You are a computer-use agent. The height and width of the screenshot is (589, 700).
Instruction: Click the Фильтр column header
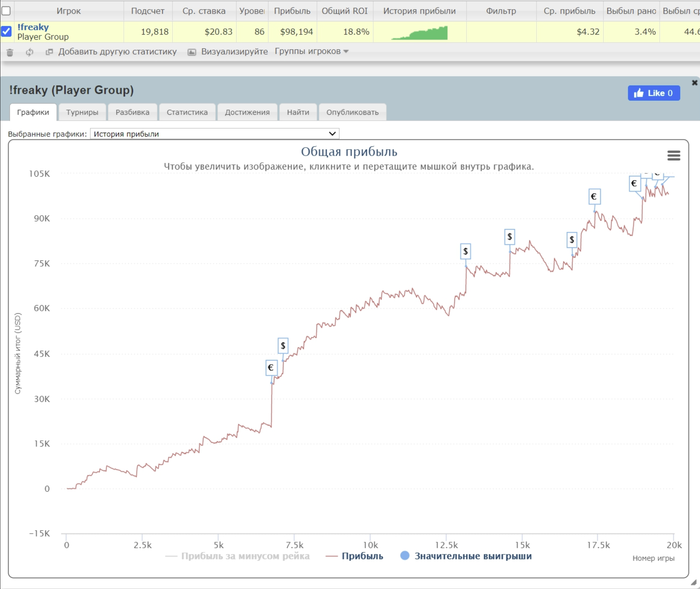(501, 11)
